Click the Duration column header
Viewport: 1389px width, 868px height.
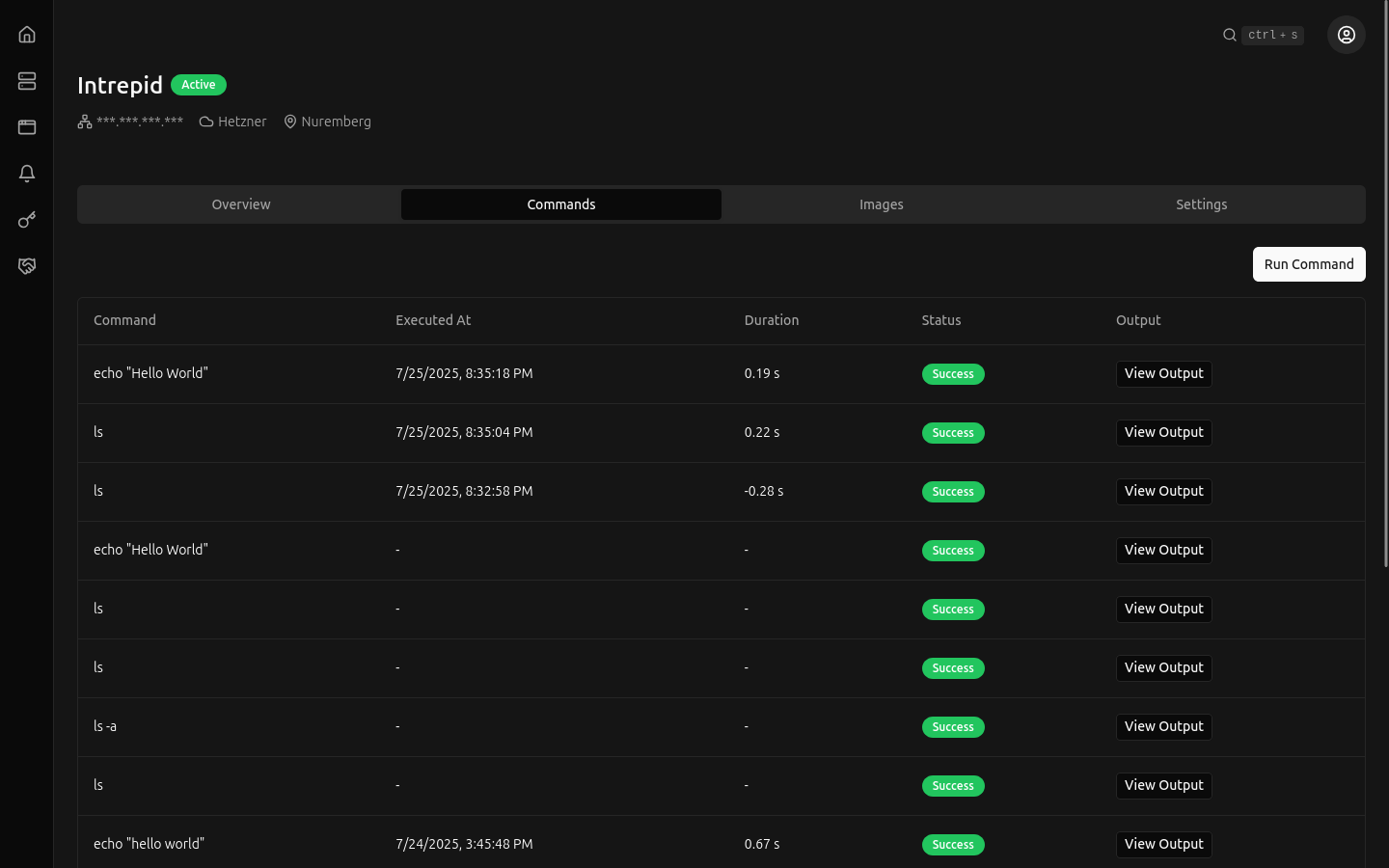point(772,320)
